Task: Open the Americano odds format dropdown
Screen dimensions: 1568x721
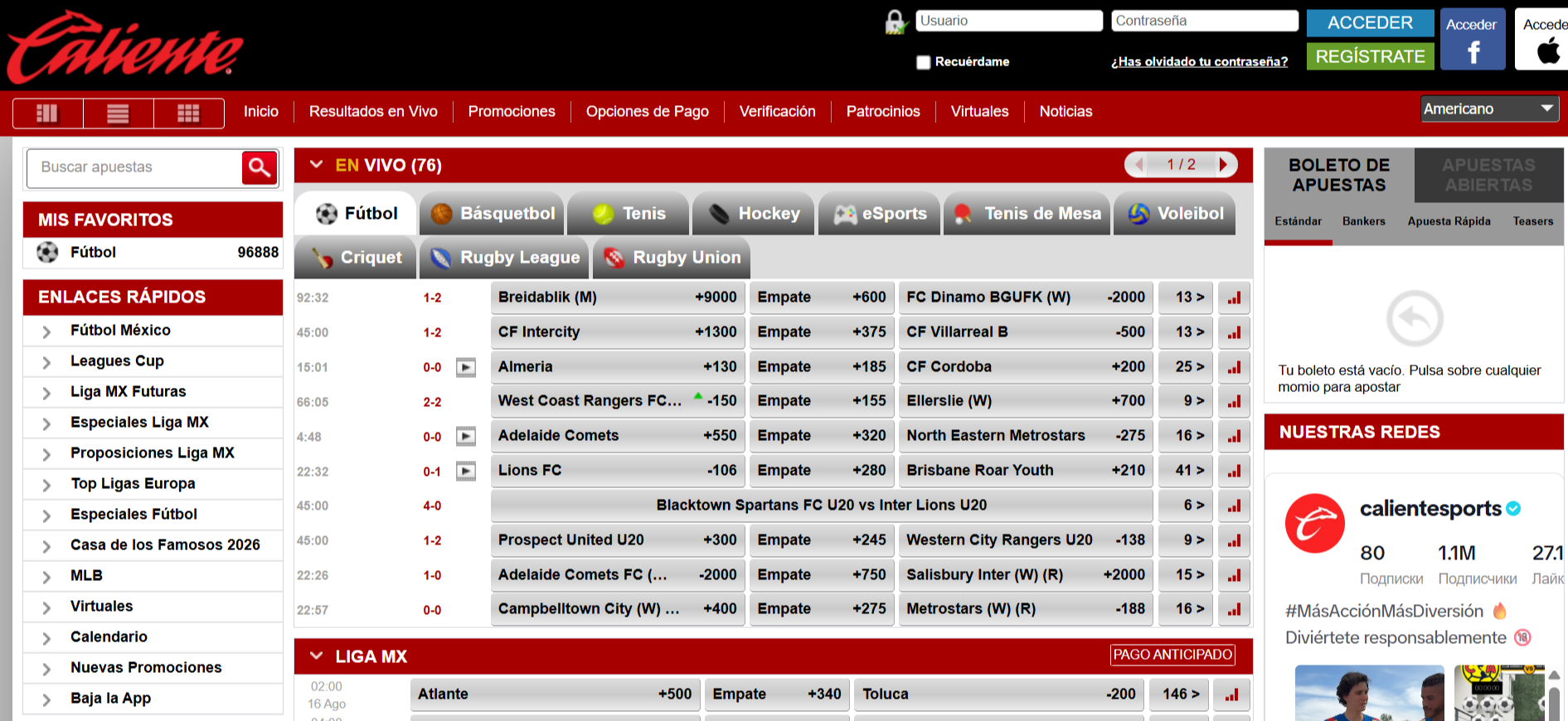Action: (x=1489, y=109)
